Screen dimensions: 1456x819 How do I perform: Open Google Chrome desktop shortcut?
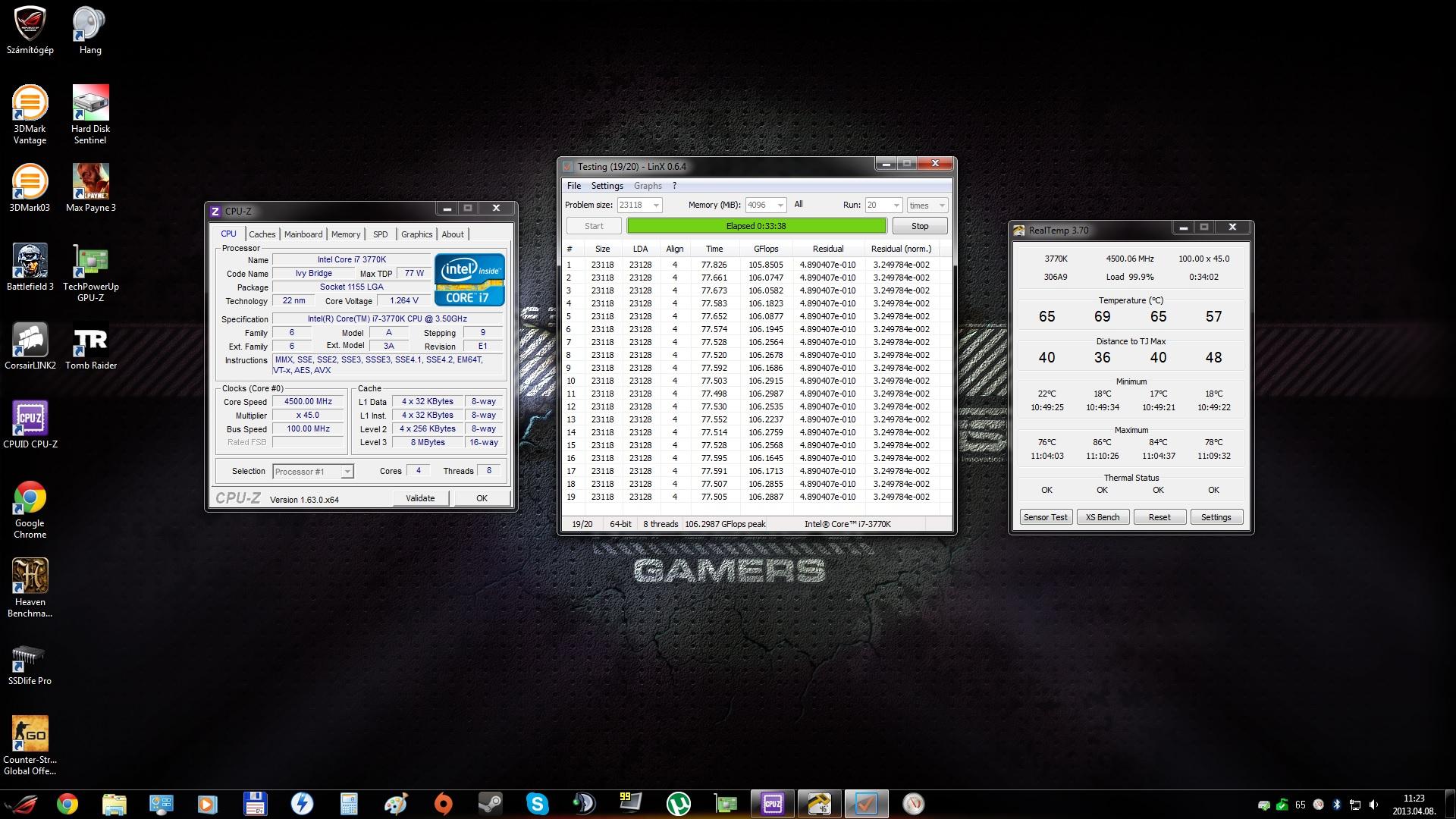(30, 509)
